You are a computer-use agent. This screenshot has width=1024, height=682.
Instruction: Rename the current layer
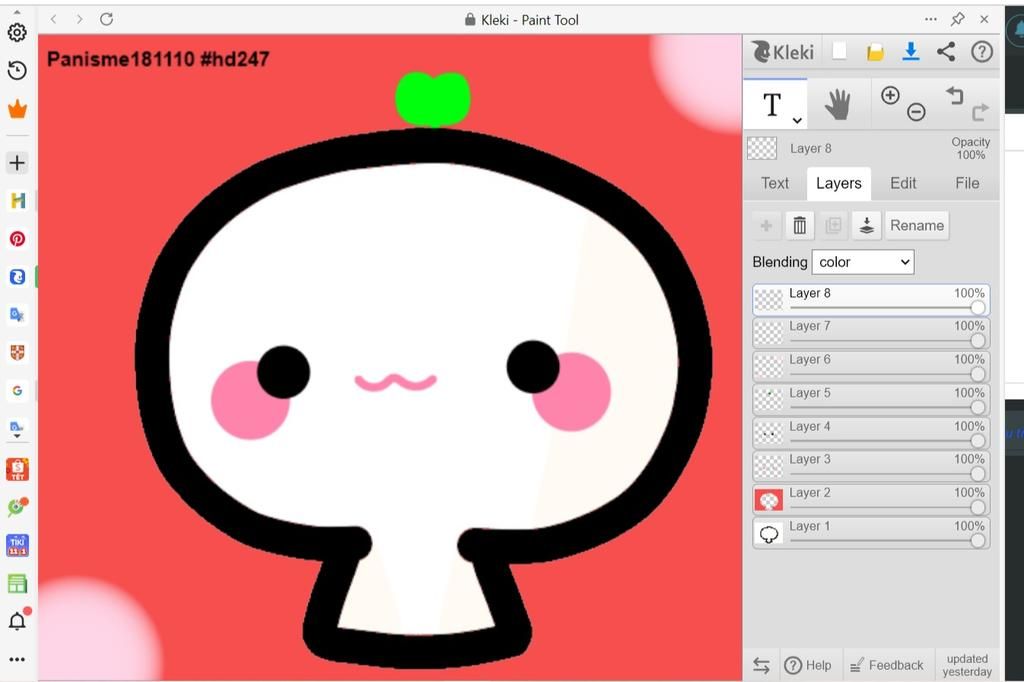point(917,225)
